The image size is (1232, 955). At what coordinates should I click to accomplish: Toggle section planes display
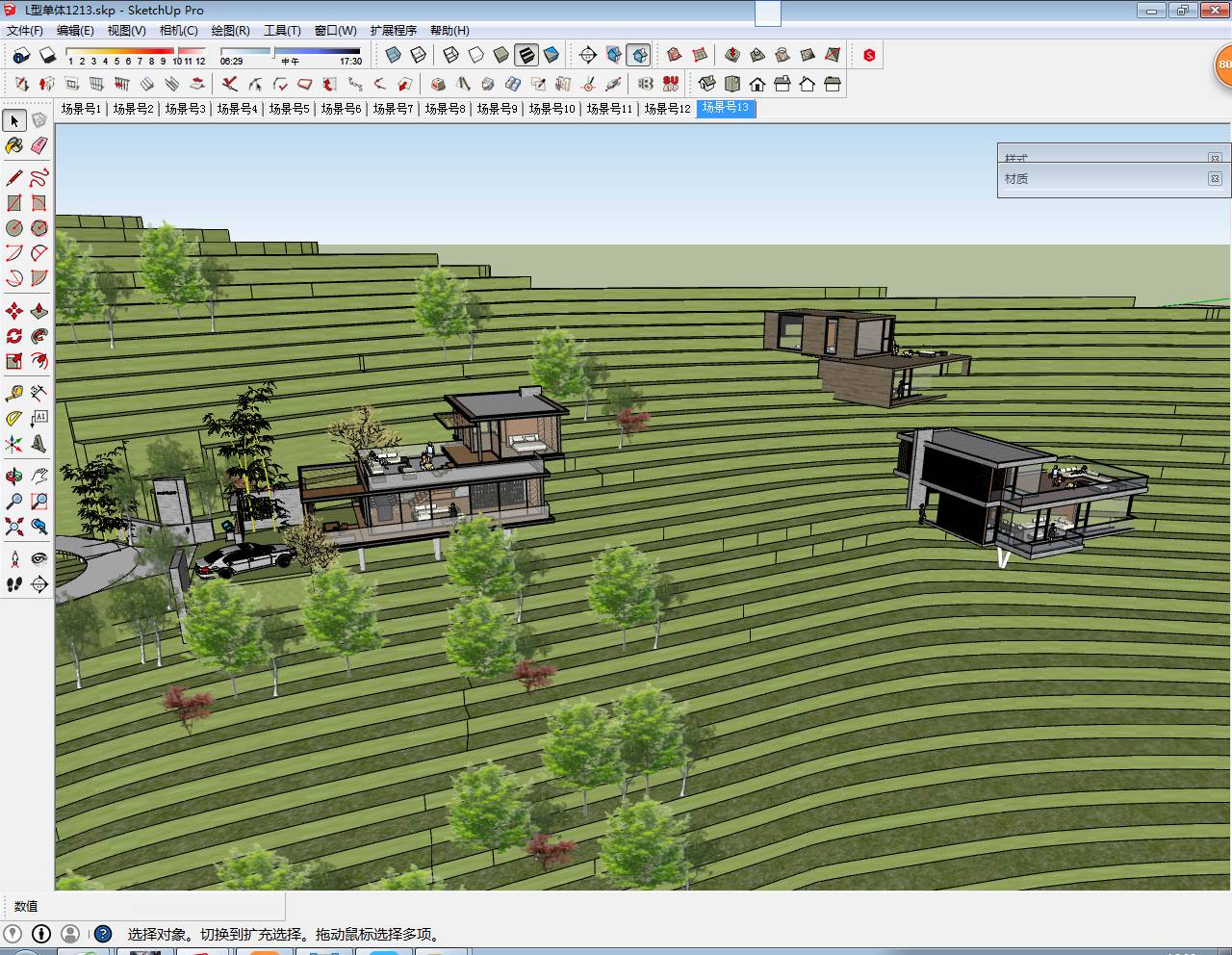click(x=613, y=55)
